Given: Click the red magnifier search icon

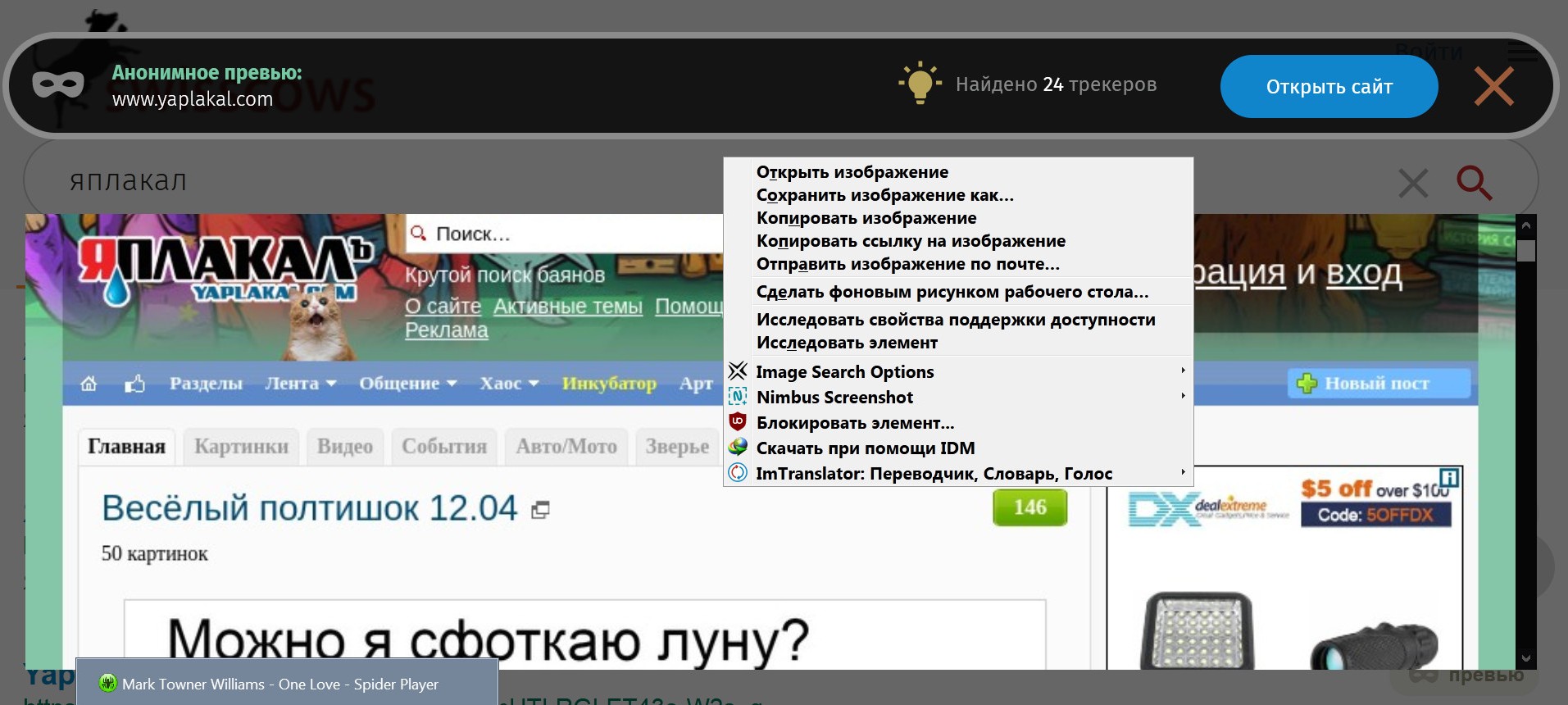Looking at the screenshot, I should [1474, 182].
